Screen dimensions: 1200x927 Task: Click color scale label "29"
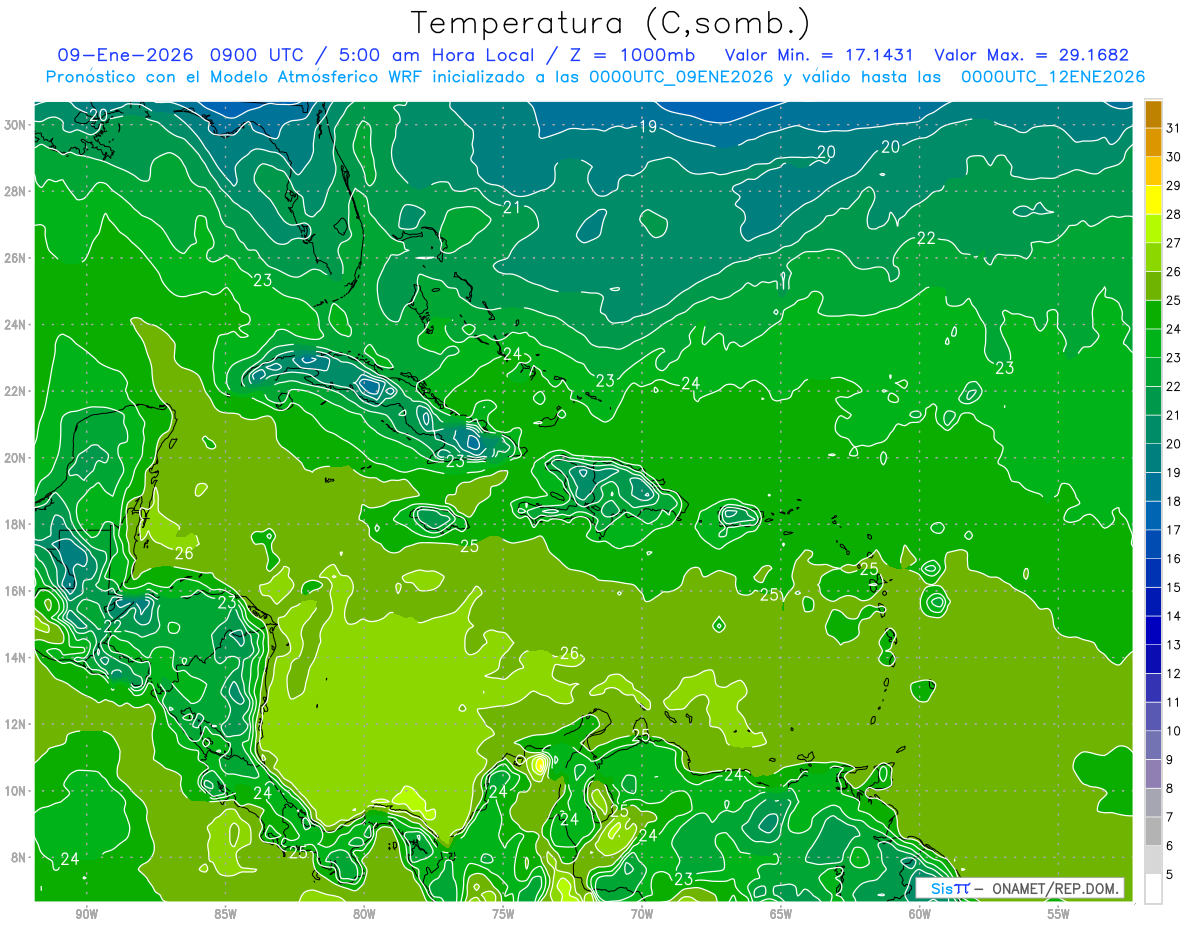1174,185
